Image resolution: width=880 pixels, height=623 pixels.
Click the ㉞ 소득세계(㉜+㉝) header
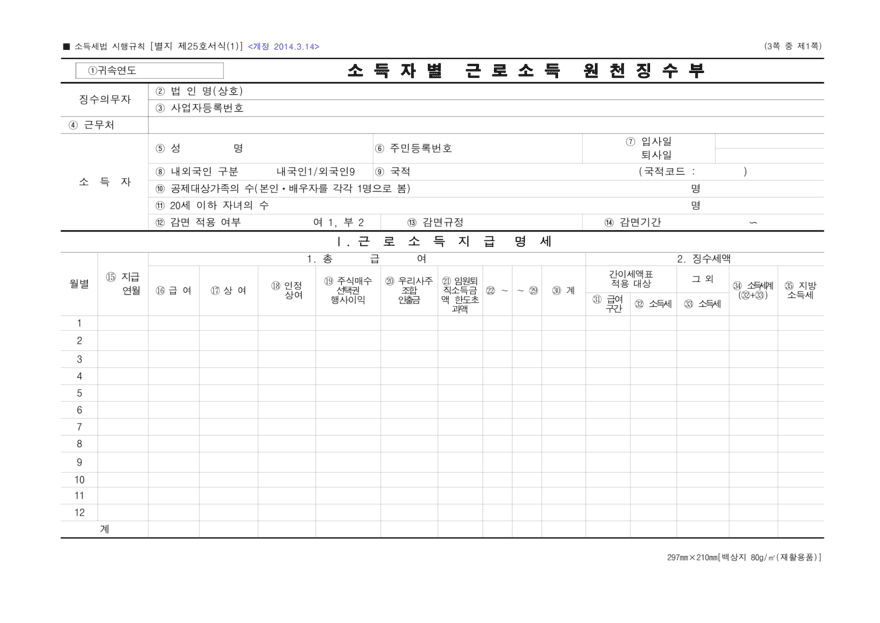point(753,290)
